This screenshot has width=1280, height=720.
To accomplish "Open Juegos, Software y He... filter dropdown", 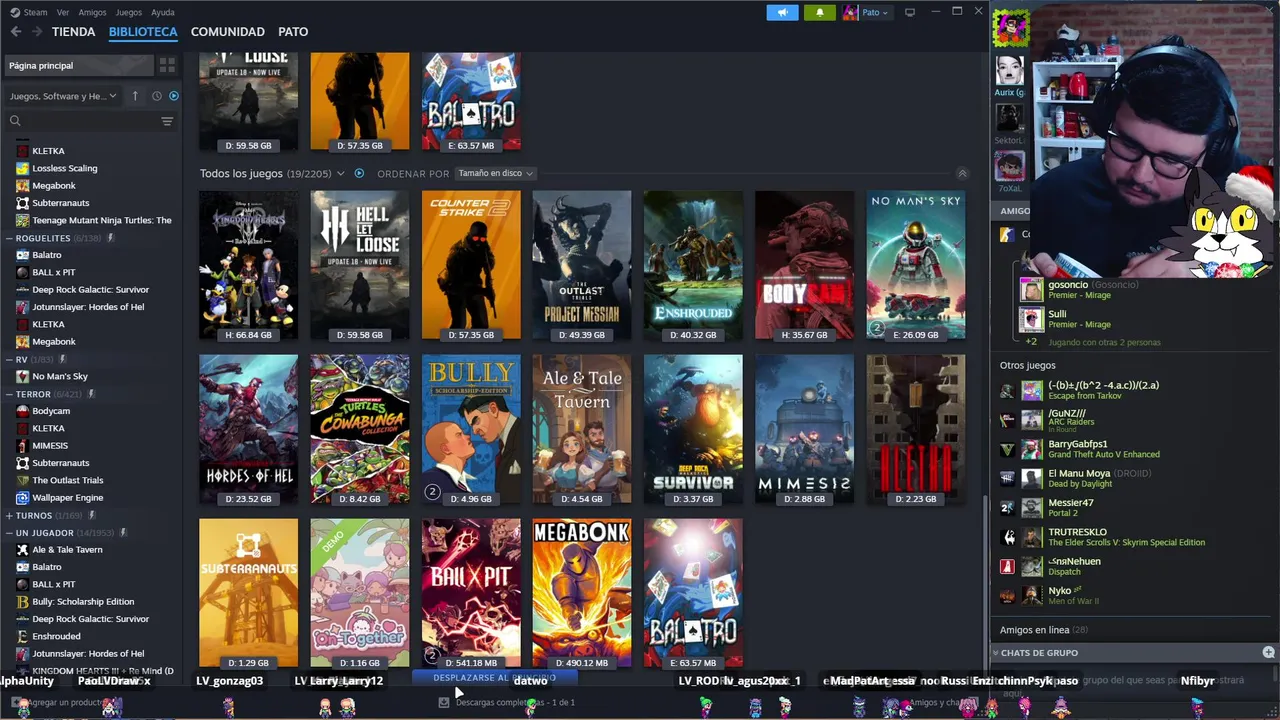I will click(x=63, y=96).
